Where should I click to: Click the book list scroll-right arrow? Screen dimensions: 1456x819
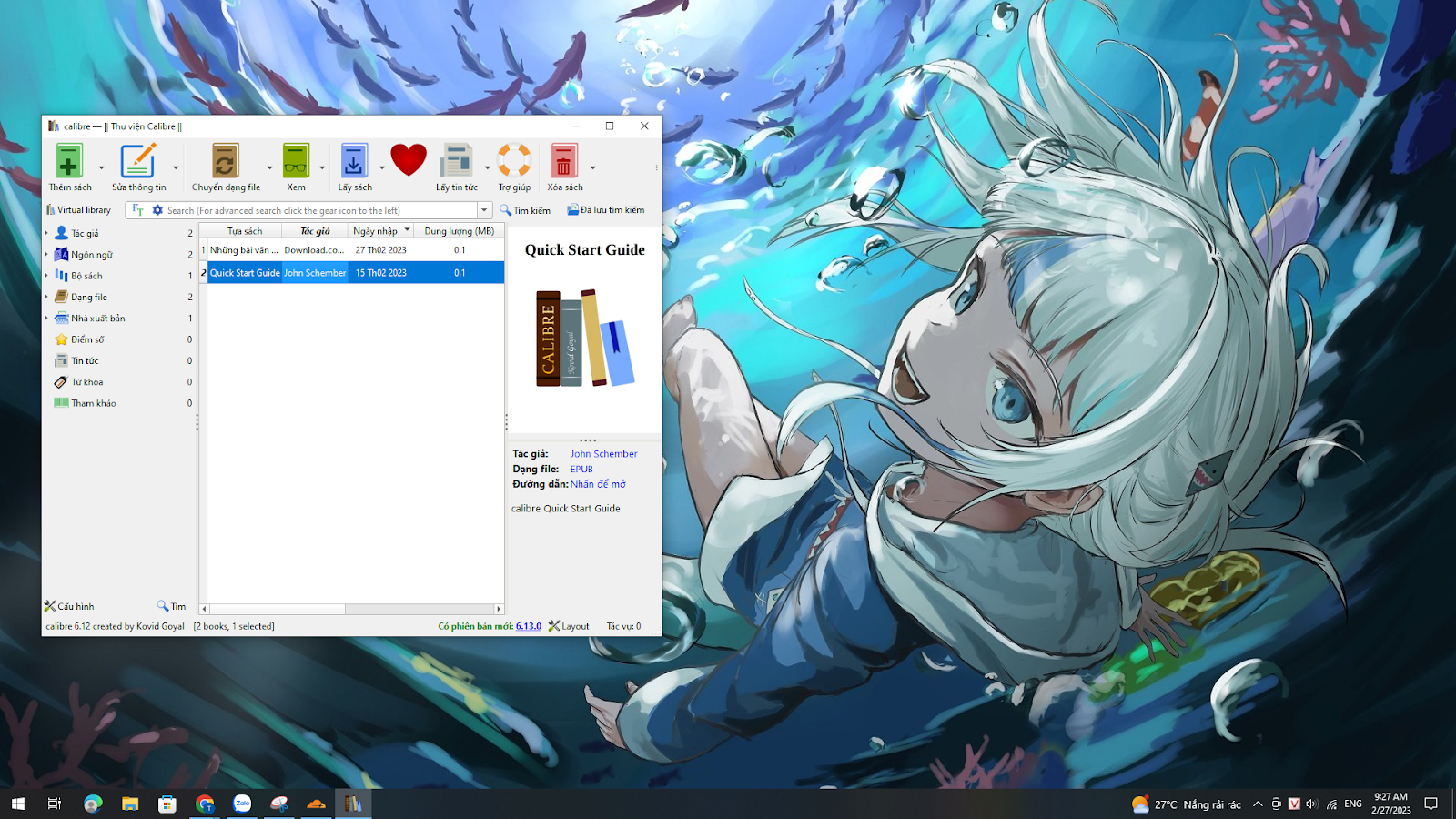pos(500,609)
